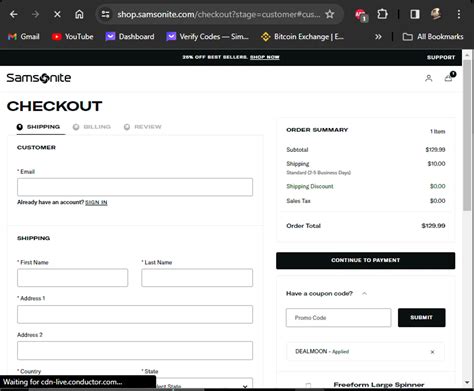Open the Chrome profile avatar
474x391 pixels.
(x=436, y=14)
